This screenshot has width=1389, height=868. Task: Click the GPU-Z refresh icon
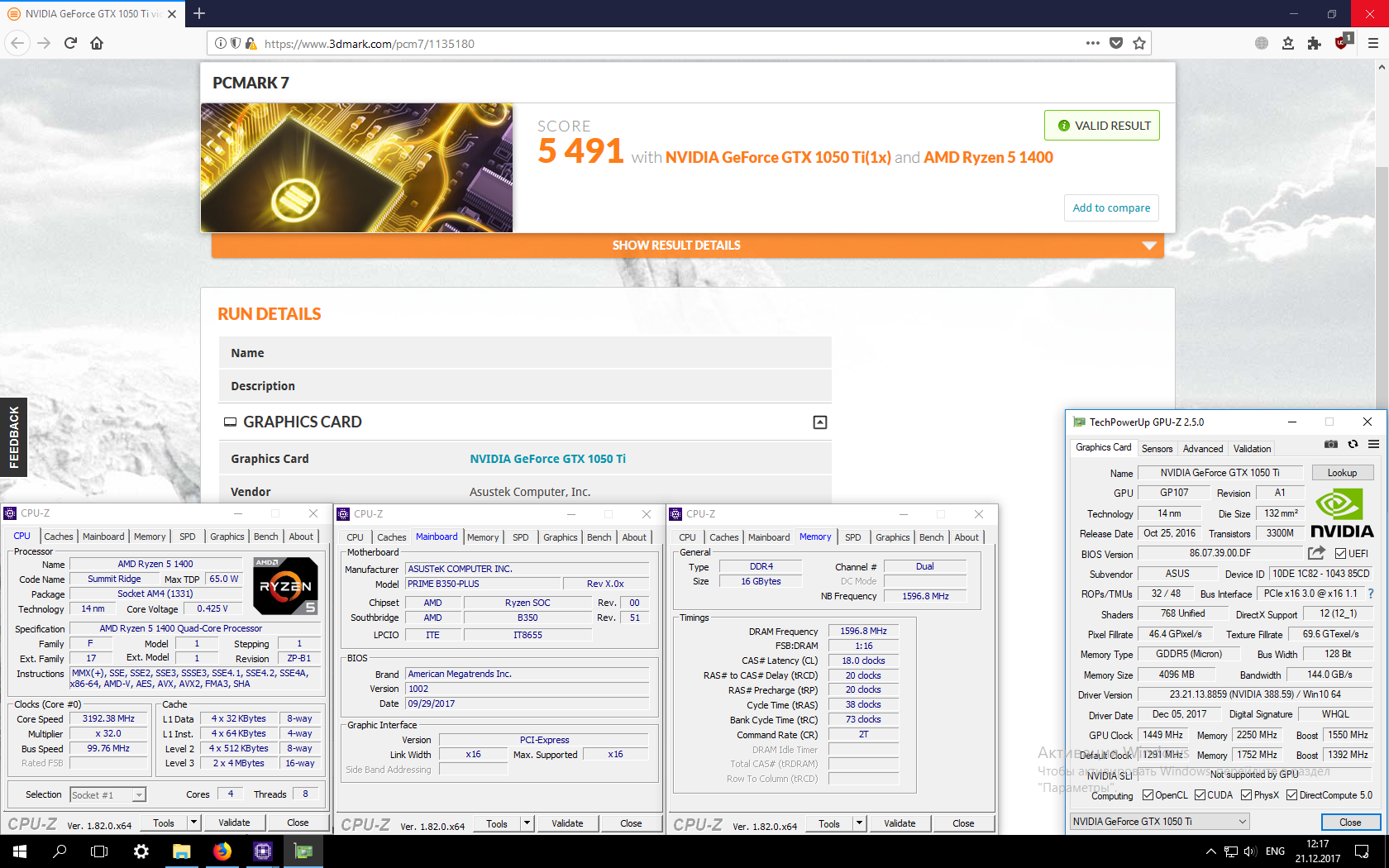click(1353, 445)
